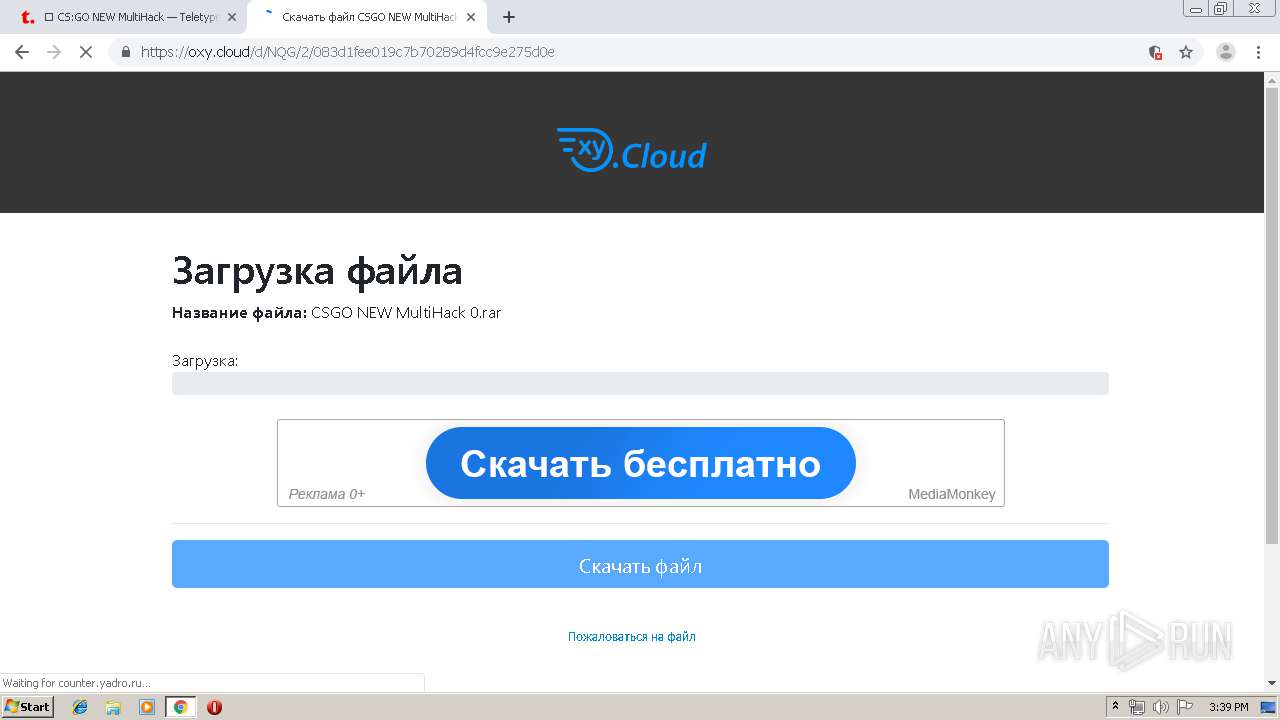Show hidden tray icons arrow
Image resolution: width=1280 pixels, height=720 pixels.
pos(1116,707)
